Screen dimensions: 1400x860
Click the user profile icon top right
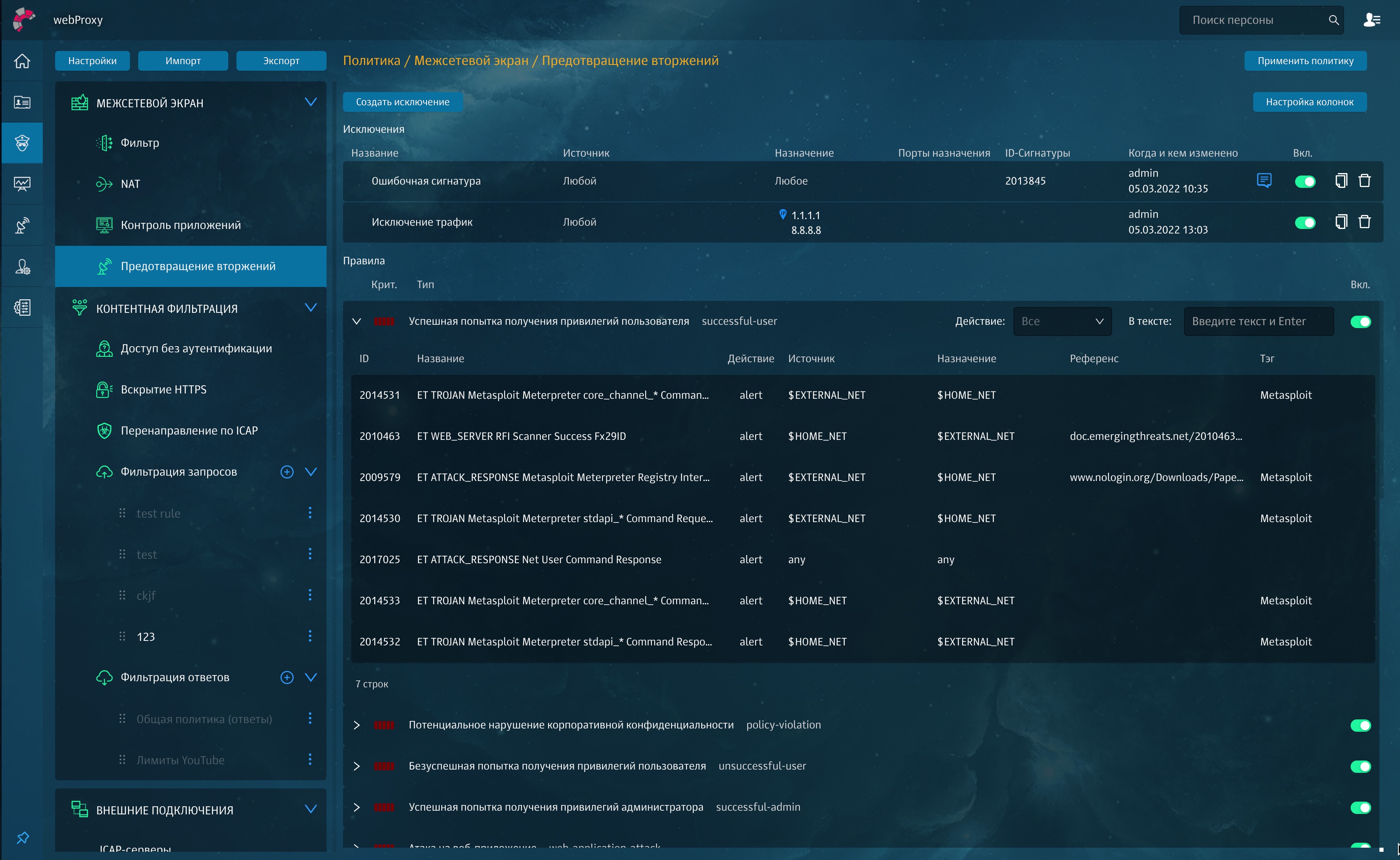coord(1372,20)
